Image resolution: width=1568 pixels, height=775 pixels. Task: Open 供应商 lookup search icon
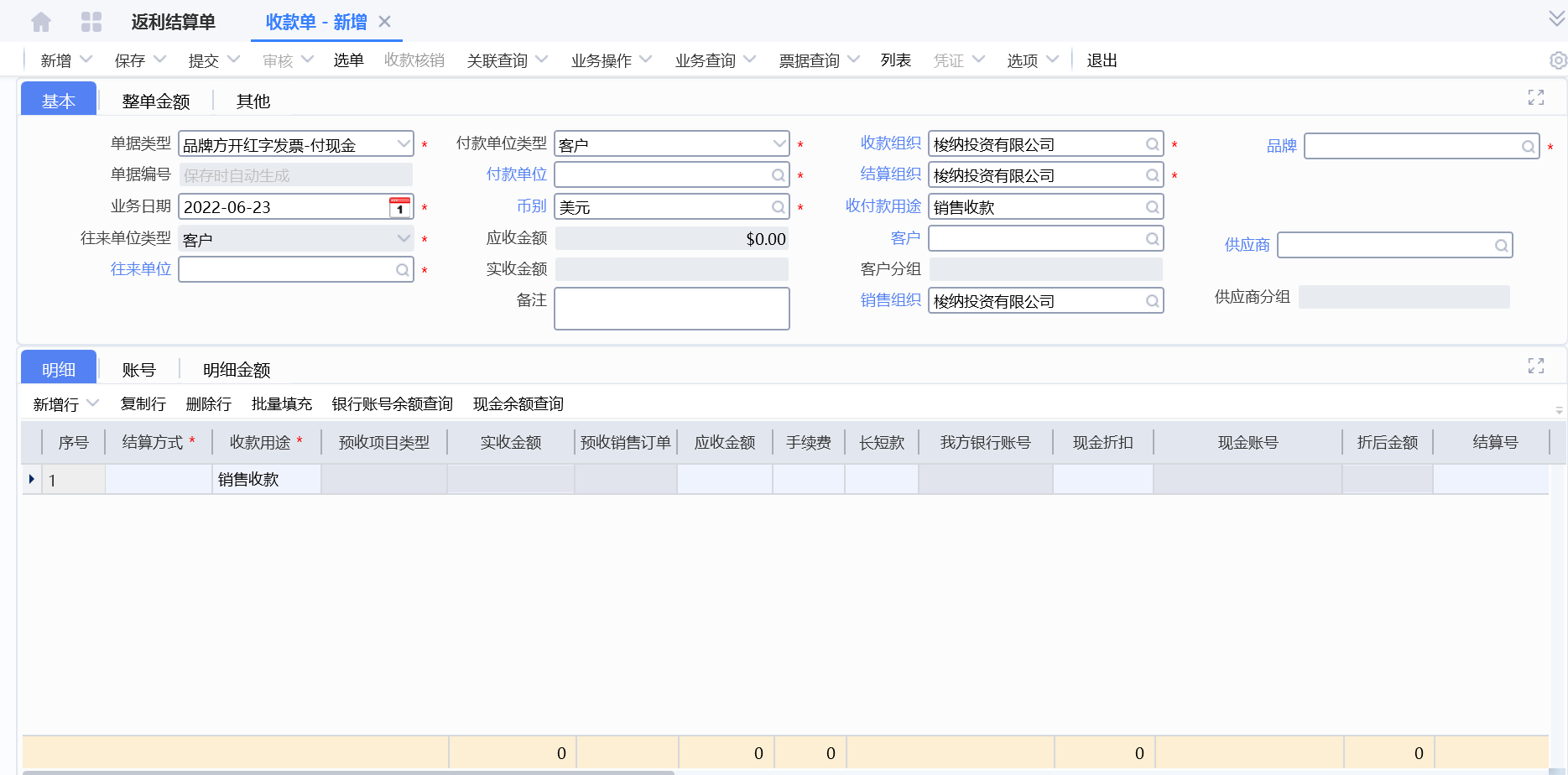click(1502, 246)
